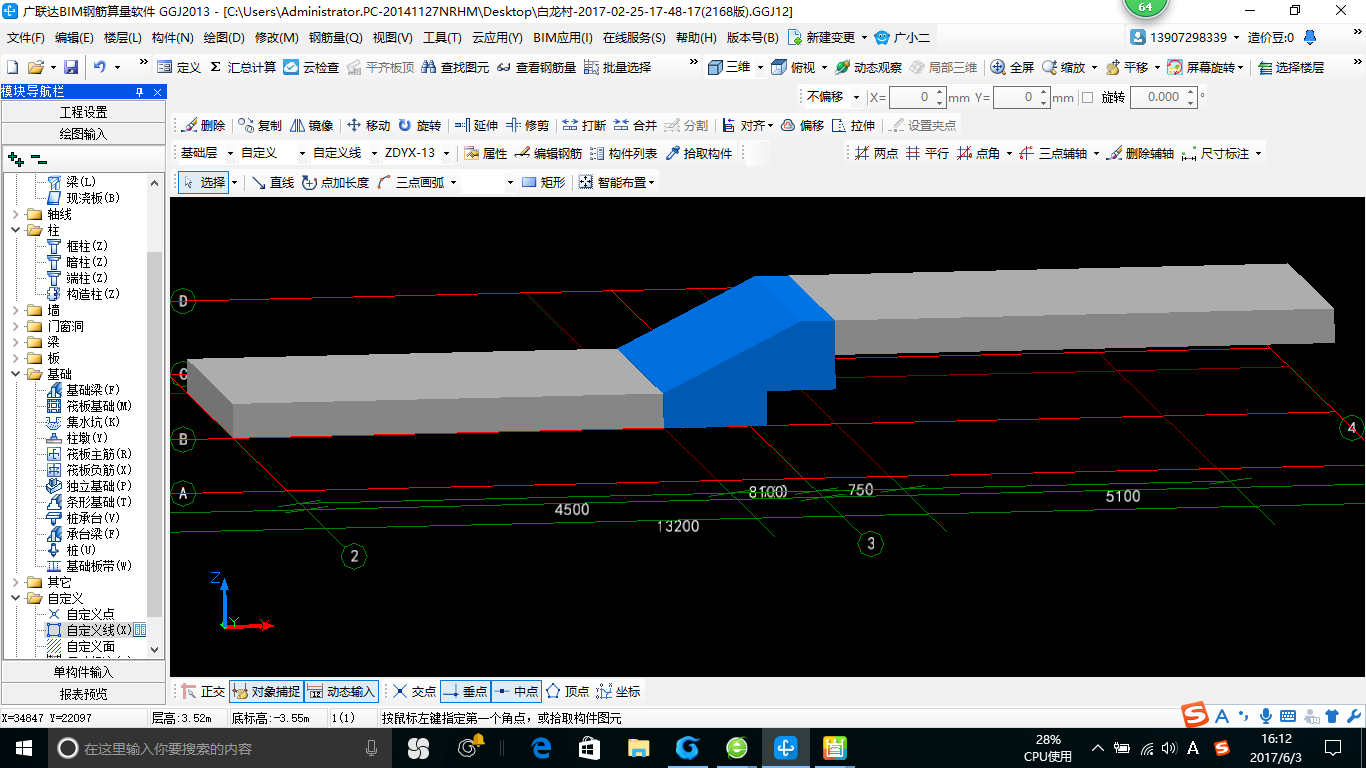Toggle 坐标 coordinate snap
The image size is (1366, 768).
tap(618, 691)
